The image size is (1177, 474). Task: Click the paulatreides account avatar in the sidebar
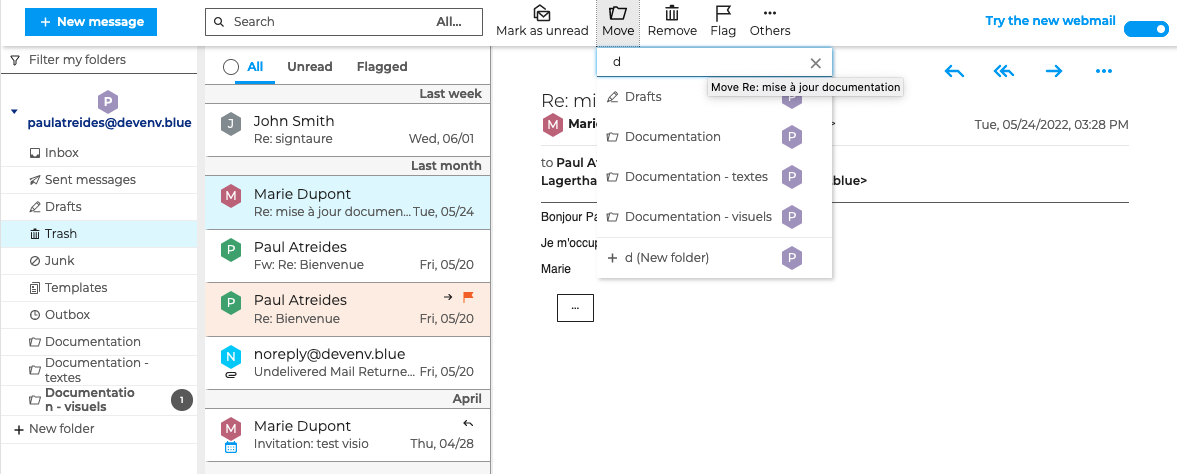click(109, 101)
